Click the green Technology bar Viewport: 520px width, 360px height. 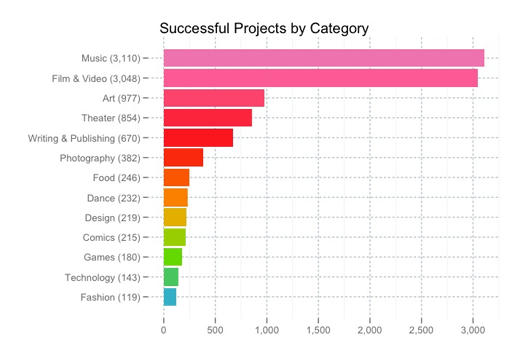pos(171,277)
